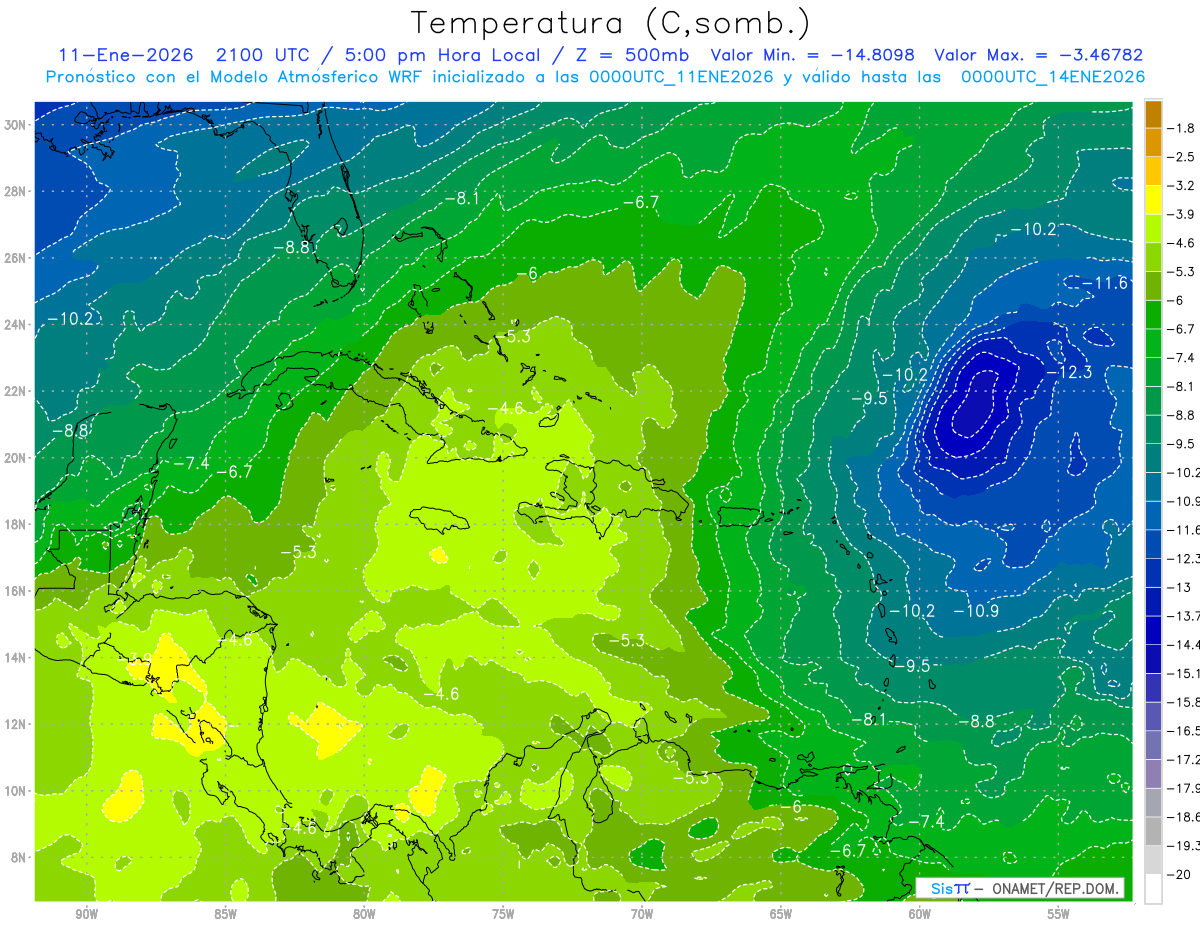The height and width of the screenshot is (927, 1200).
Task: Click the '30N' latitude axis label
Action: 16,125
